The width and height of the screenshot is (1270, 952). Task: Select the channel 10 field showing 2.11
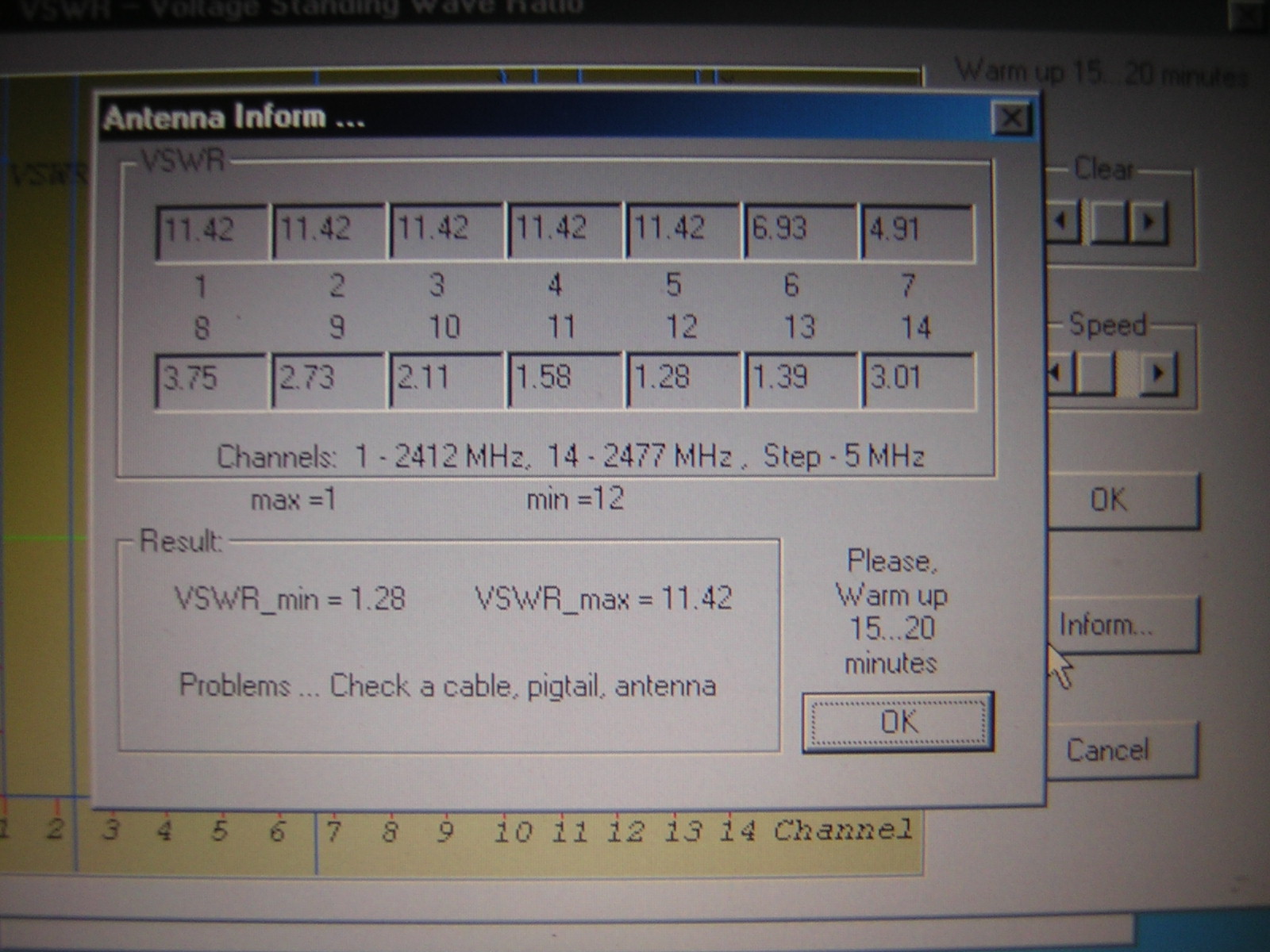click(x=446, y=380)
